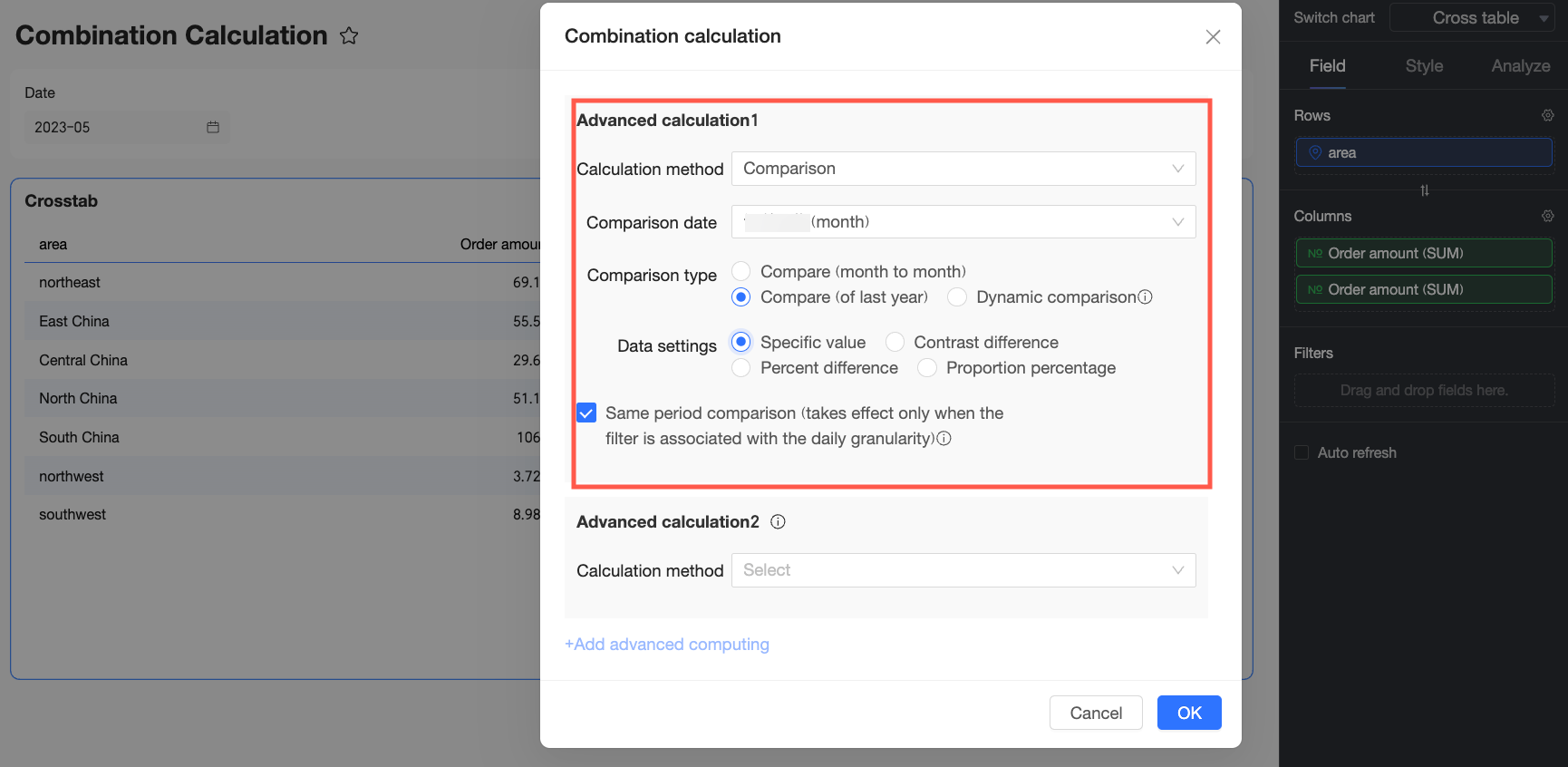
Task: Click the southwest row label
Action: pos(73,515)
